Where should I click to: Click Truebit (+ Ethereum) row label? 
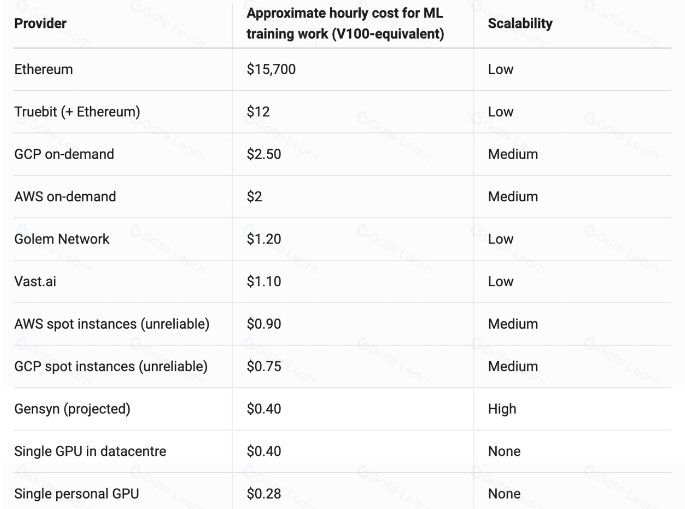[x=77, y=111]
